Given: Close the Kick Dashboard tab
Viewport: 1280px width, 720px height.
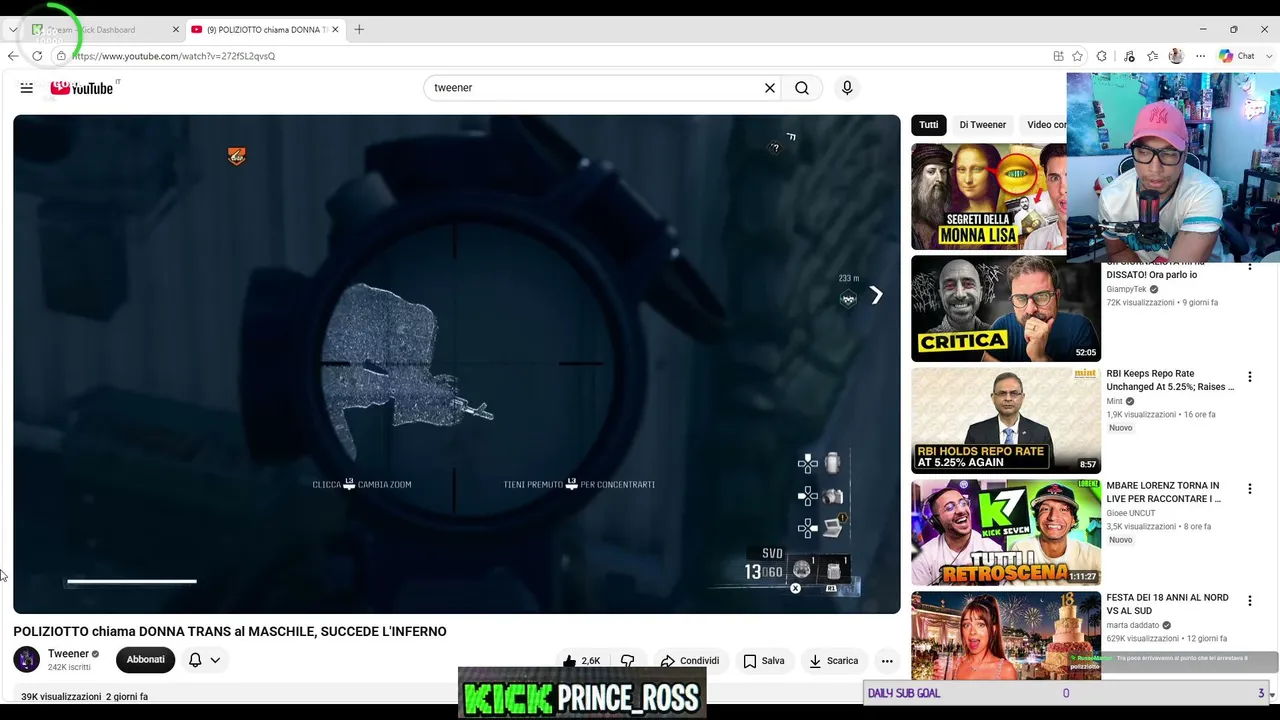Looking at the screenshot, I should 176,30.
